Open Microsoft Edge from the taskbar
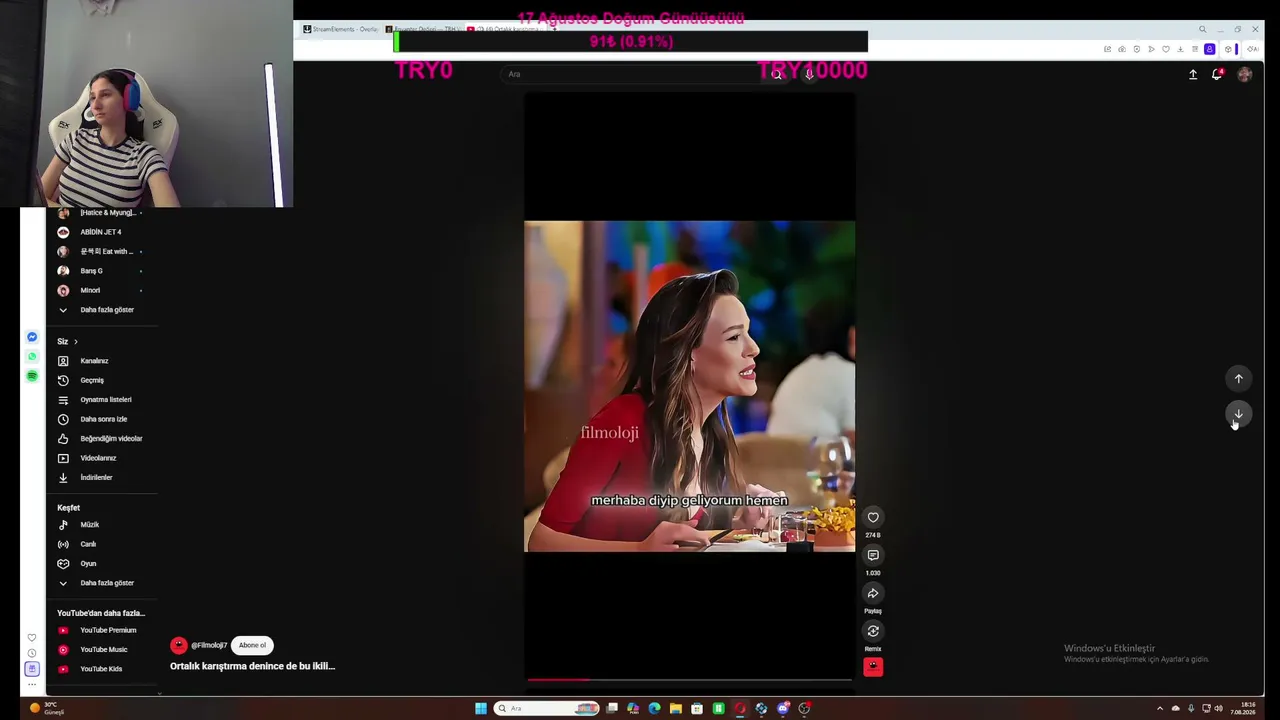The height and width of the screenshot is (720, 1280). (654, 708)
